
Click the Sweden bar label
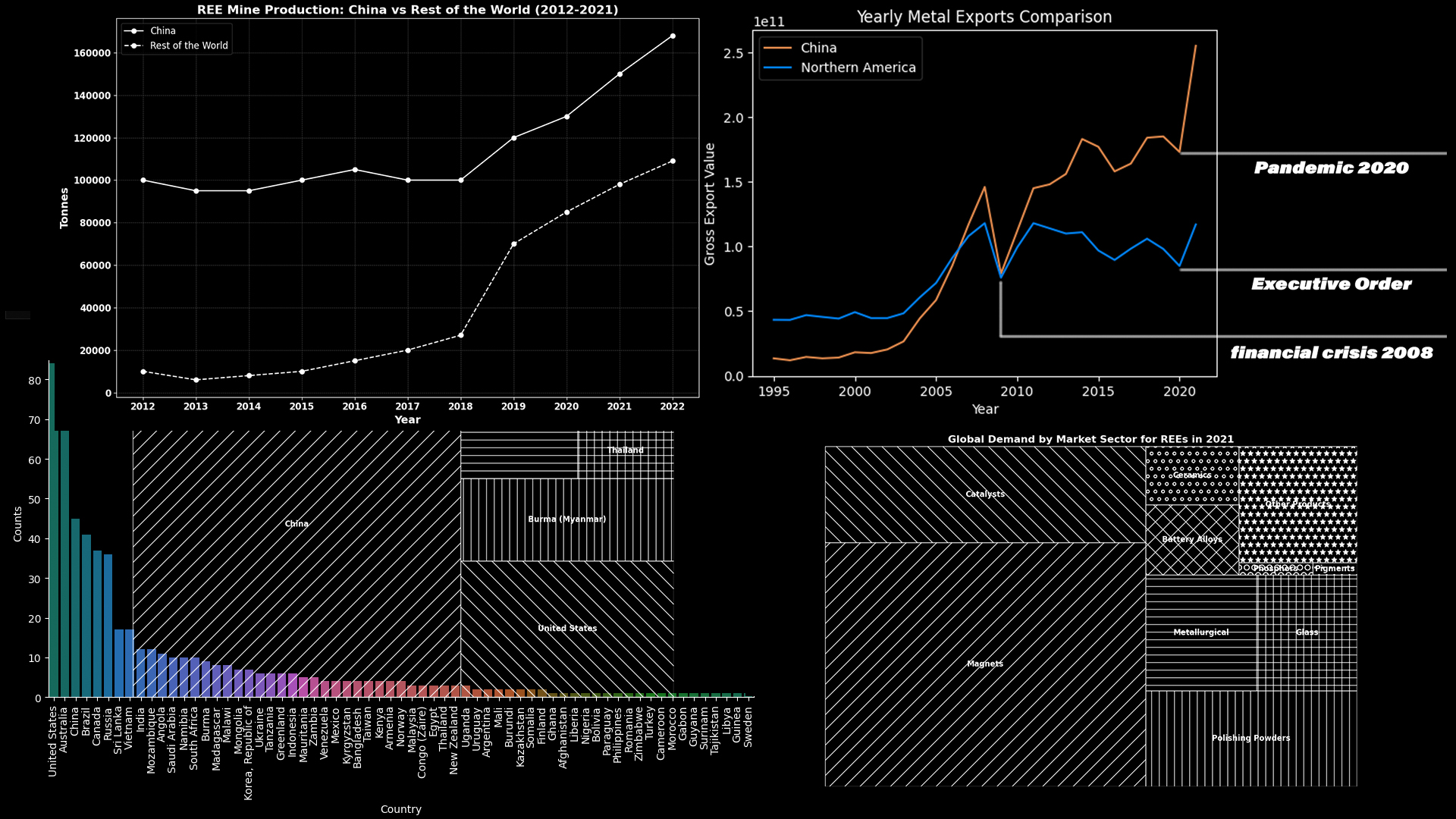click(x=748, y=727)
